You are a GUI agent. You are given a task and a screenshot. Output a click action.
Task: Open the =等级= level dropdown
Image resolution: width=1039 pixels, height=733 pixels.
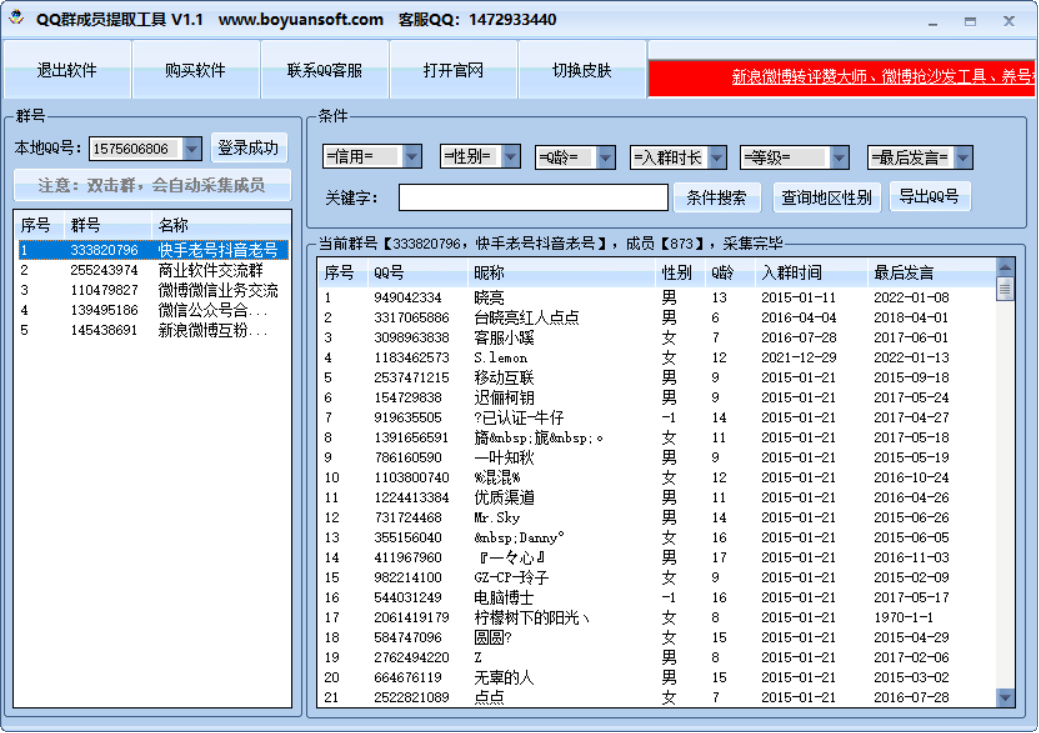click(x=792, y=156)
